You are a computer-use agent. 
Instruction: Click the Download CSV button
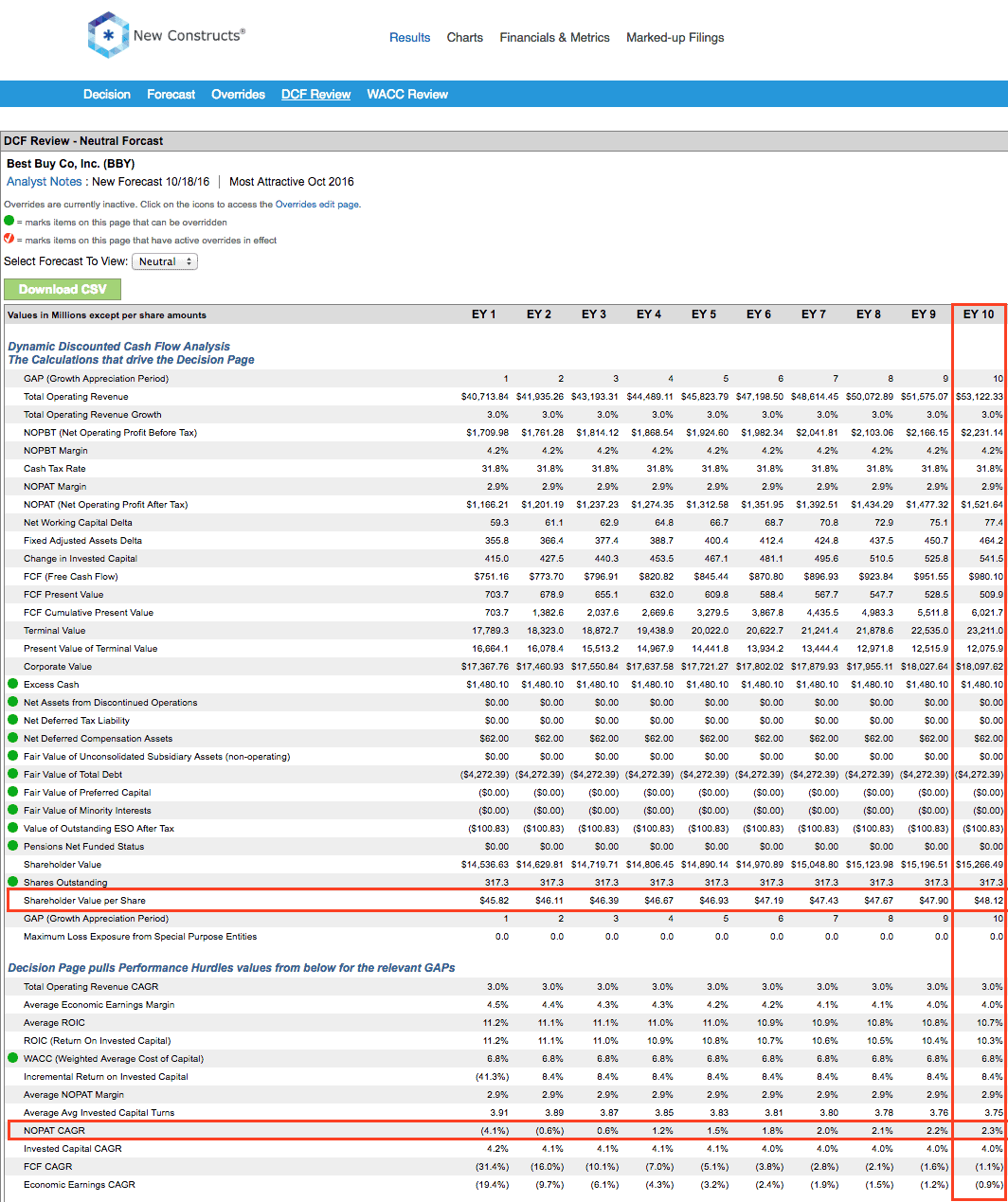coord(63,289)
